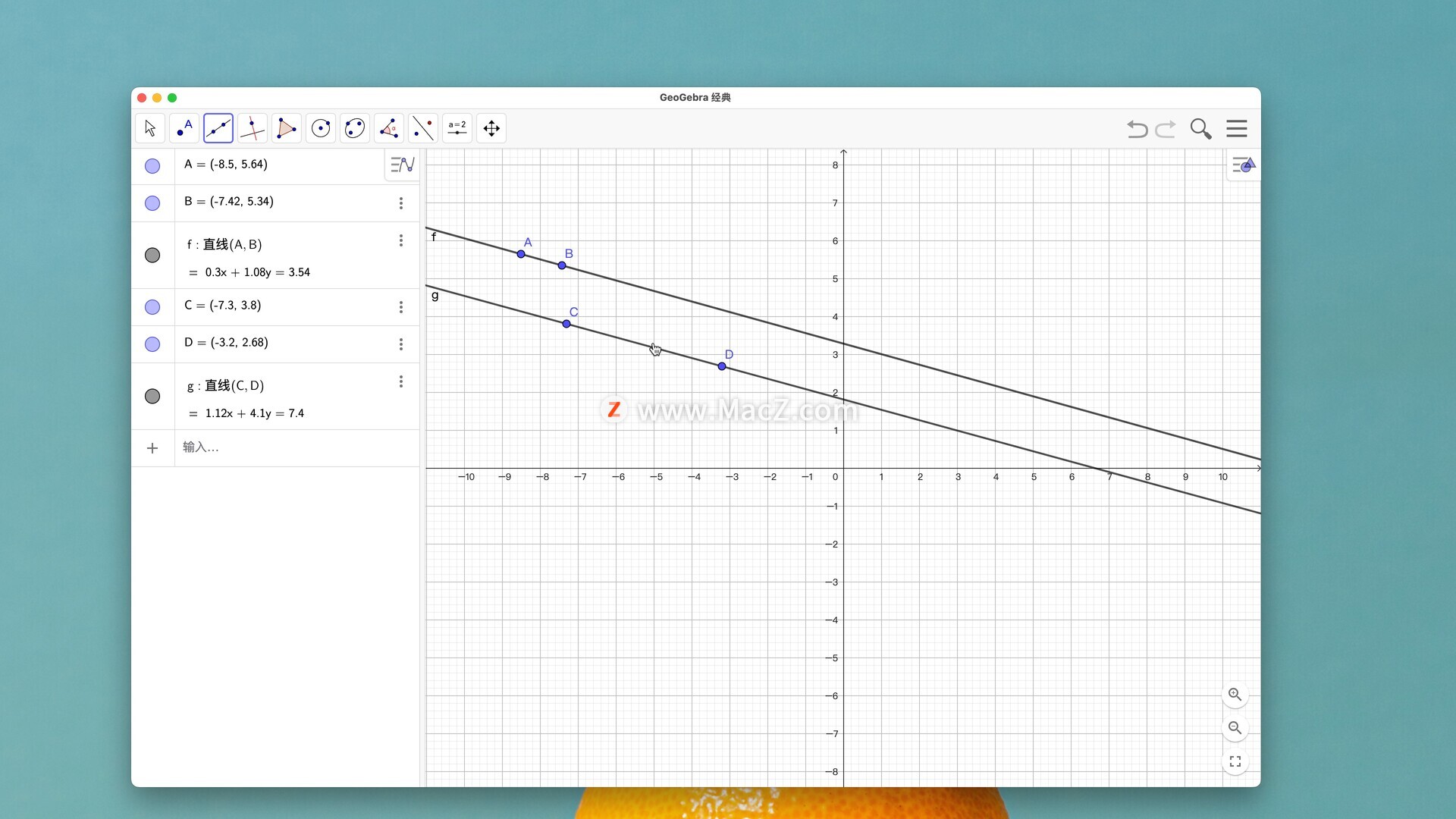
Task: Toggle visibility of point A
Action: (x=152, y=166)
